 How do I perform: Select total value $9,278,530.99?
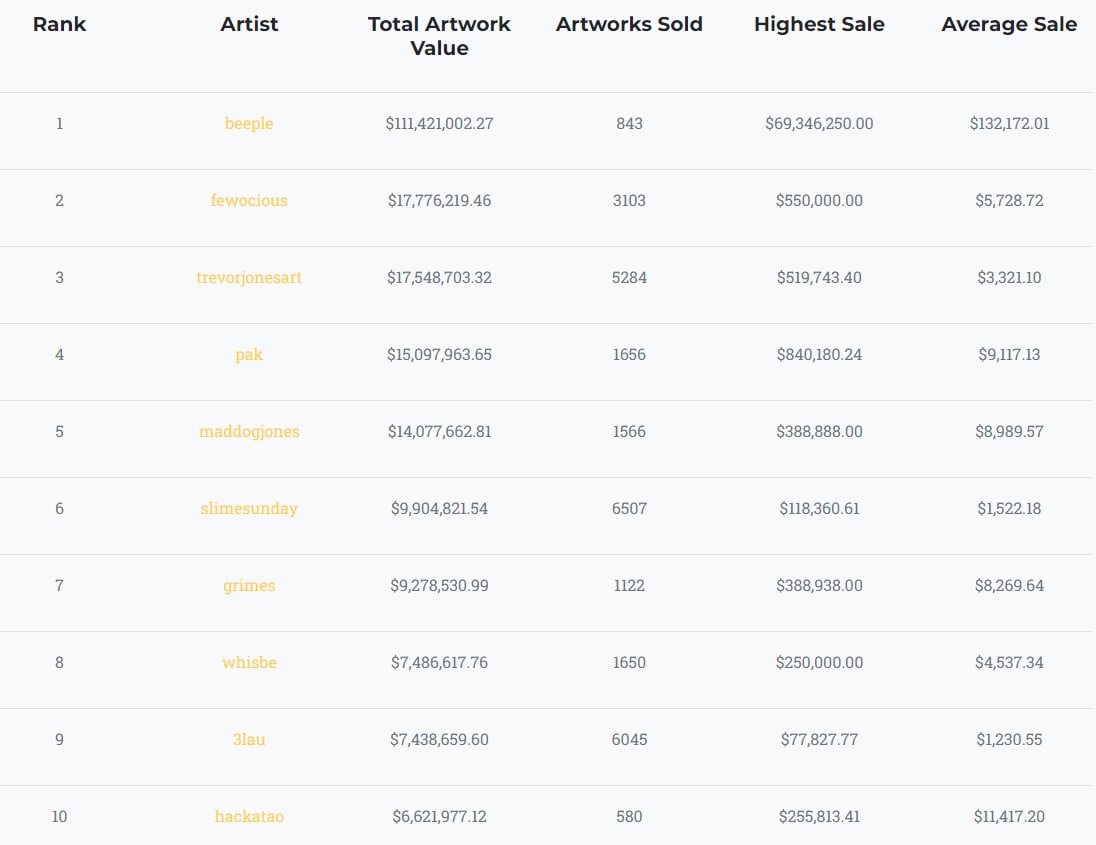pyautogui.click(x=439, y=585)
